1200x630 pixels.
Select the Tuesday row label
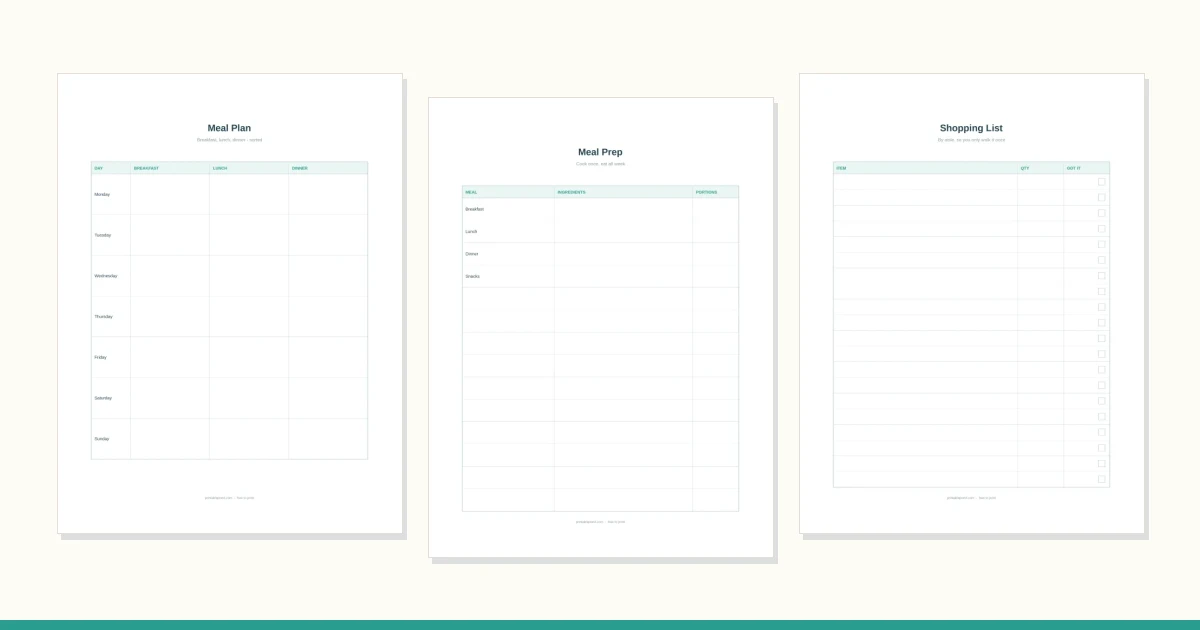[x=102, y=235]
